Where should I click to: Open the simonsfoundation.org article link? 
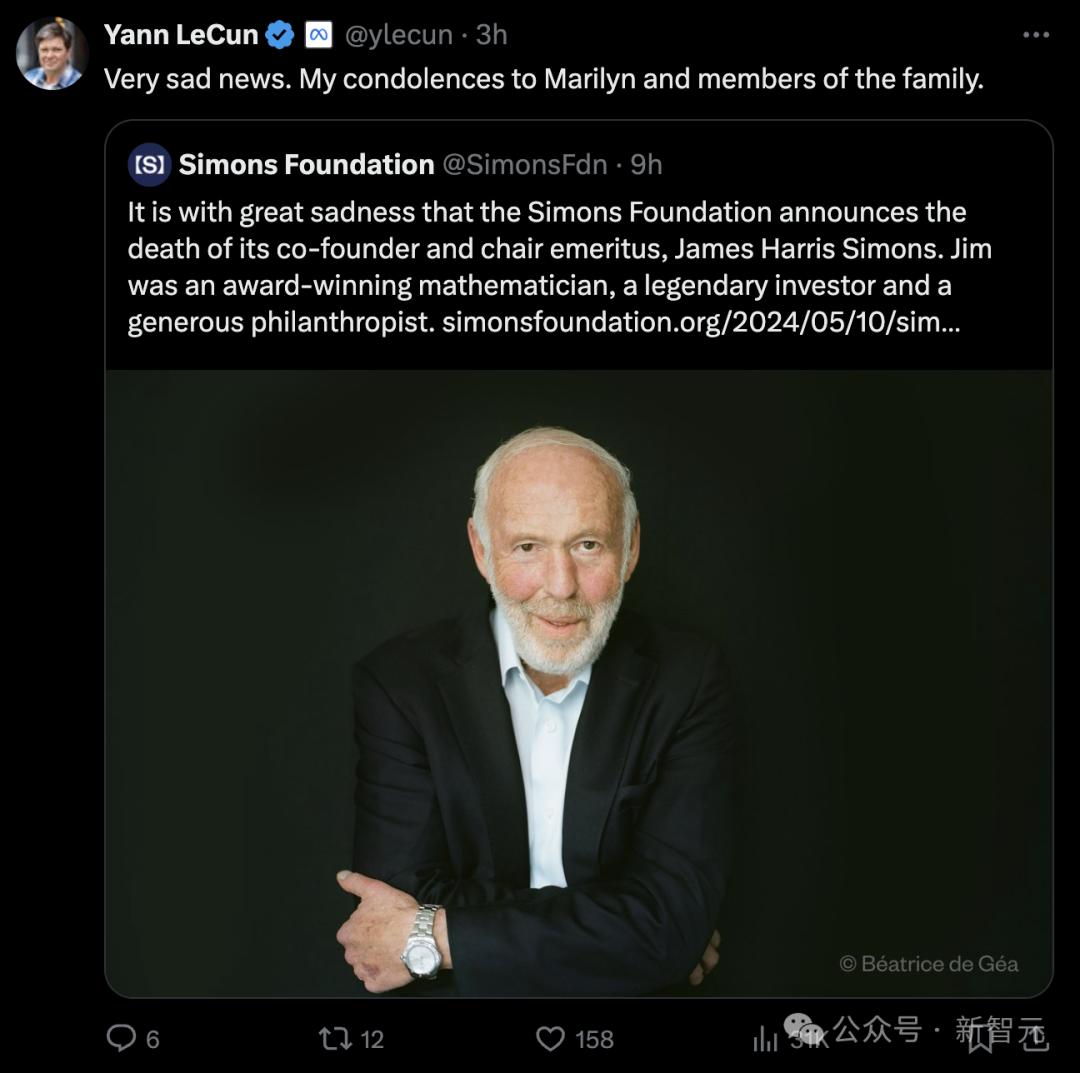(x=700, y=323)
